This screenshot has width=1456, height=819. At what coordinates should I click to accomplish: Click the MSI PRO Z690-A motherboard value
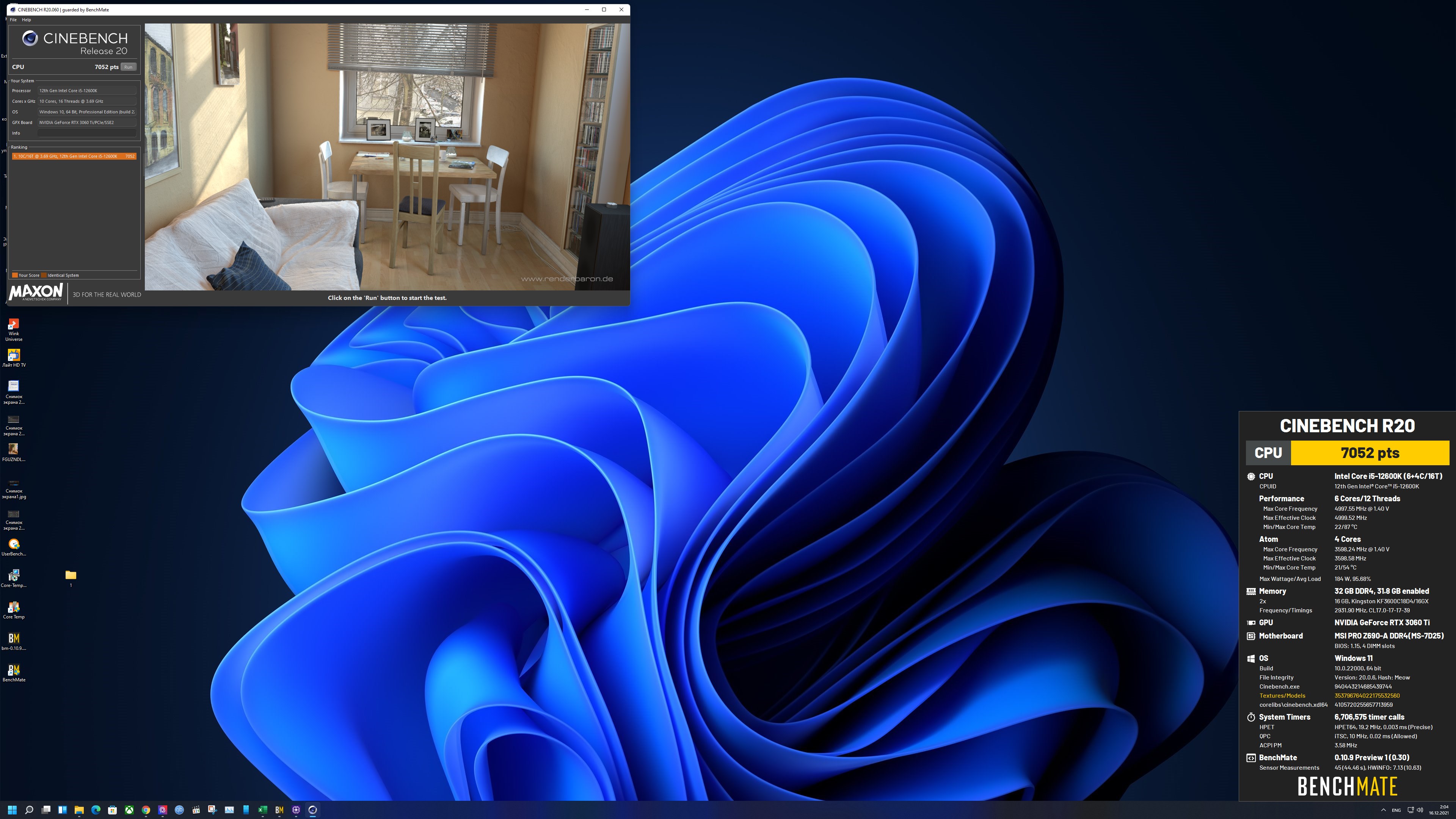pyautogui.click(x=1389, y=636)
